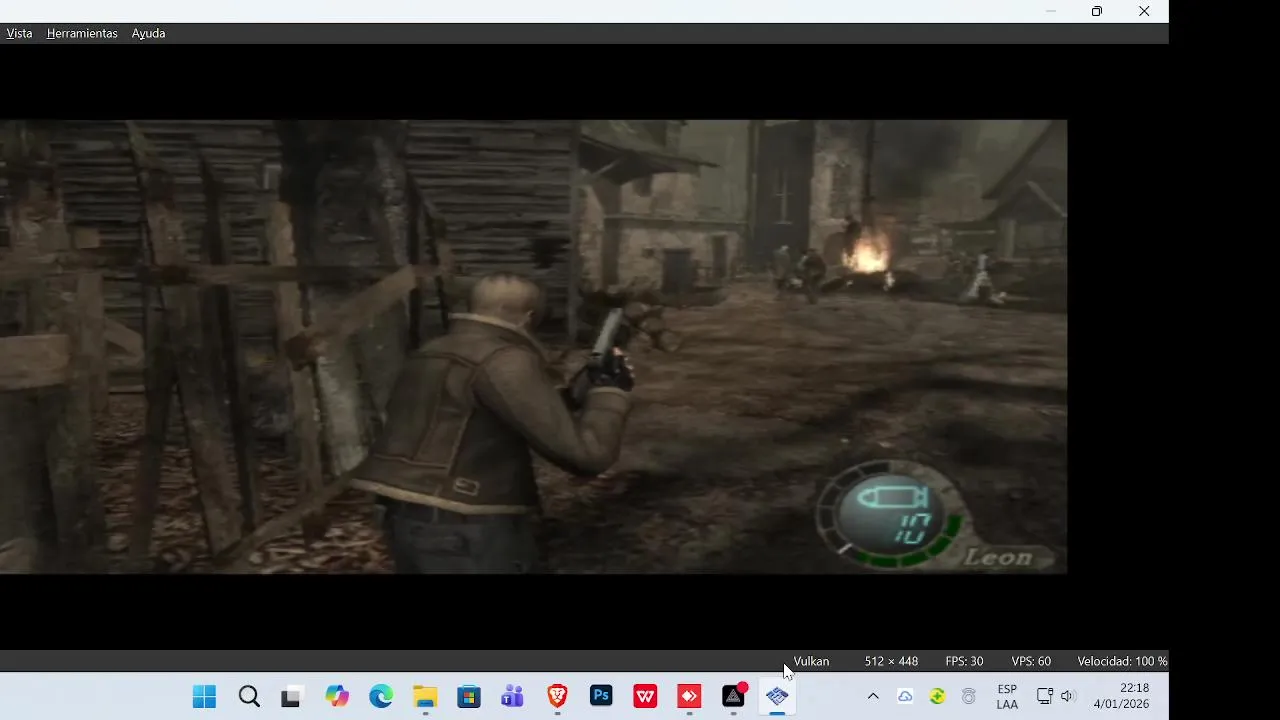Minimize the emulator window
This screenshot has width=1280, height=720.
[1051, 11]
